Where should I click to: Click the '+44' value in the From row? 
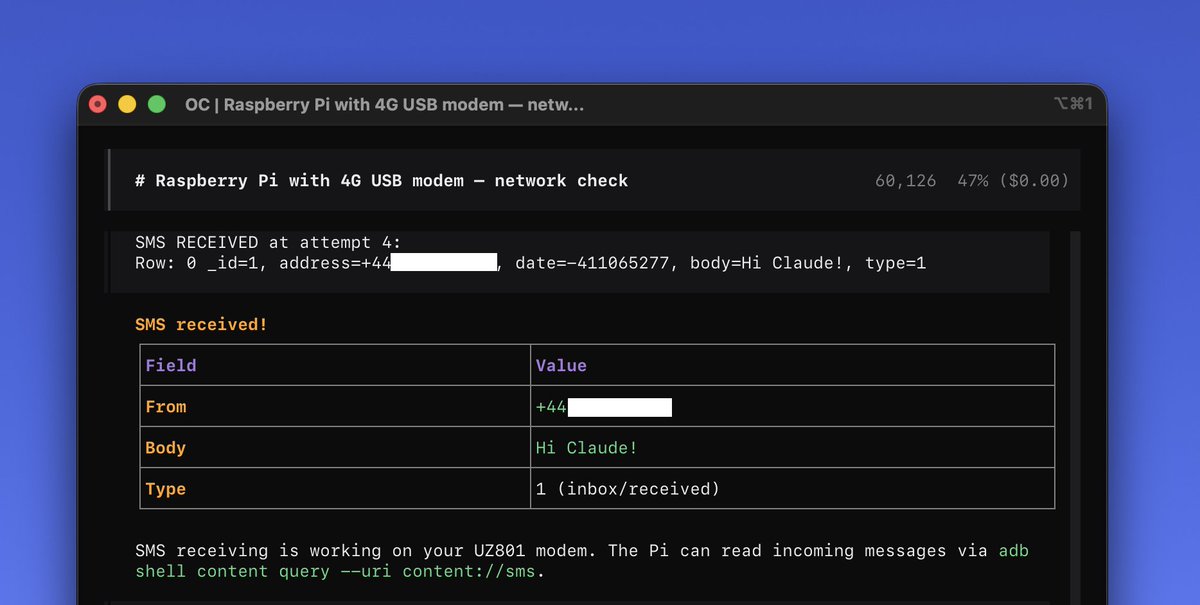[x=551, y=407]
